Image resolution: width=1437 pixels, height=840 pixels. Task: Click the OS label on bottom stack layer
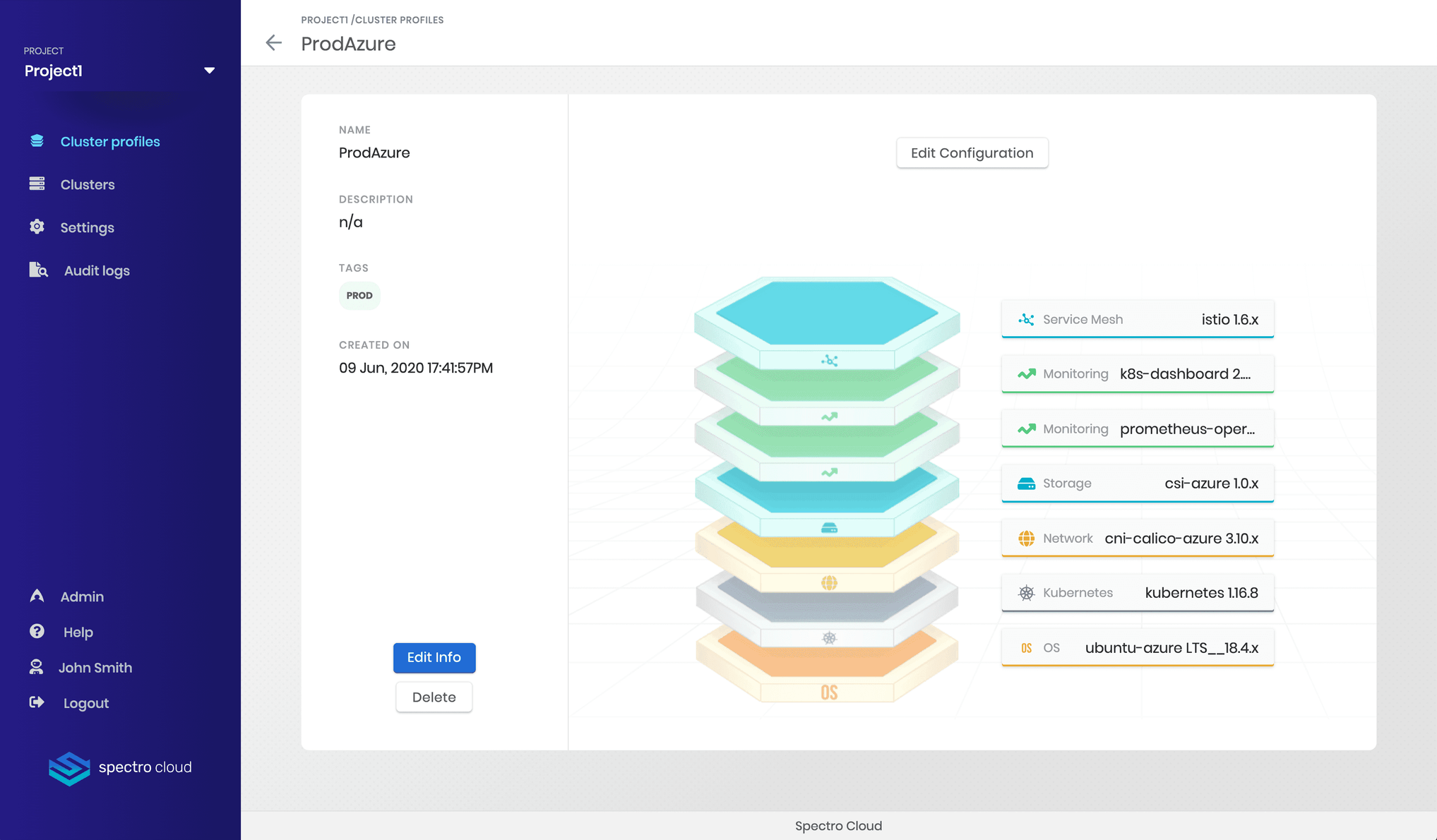pos(829,692)
